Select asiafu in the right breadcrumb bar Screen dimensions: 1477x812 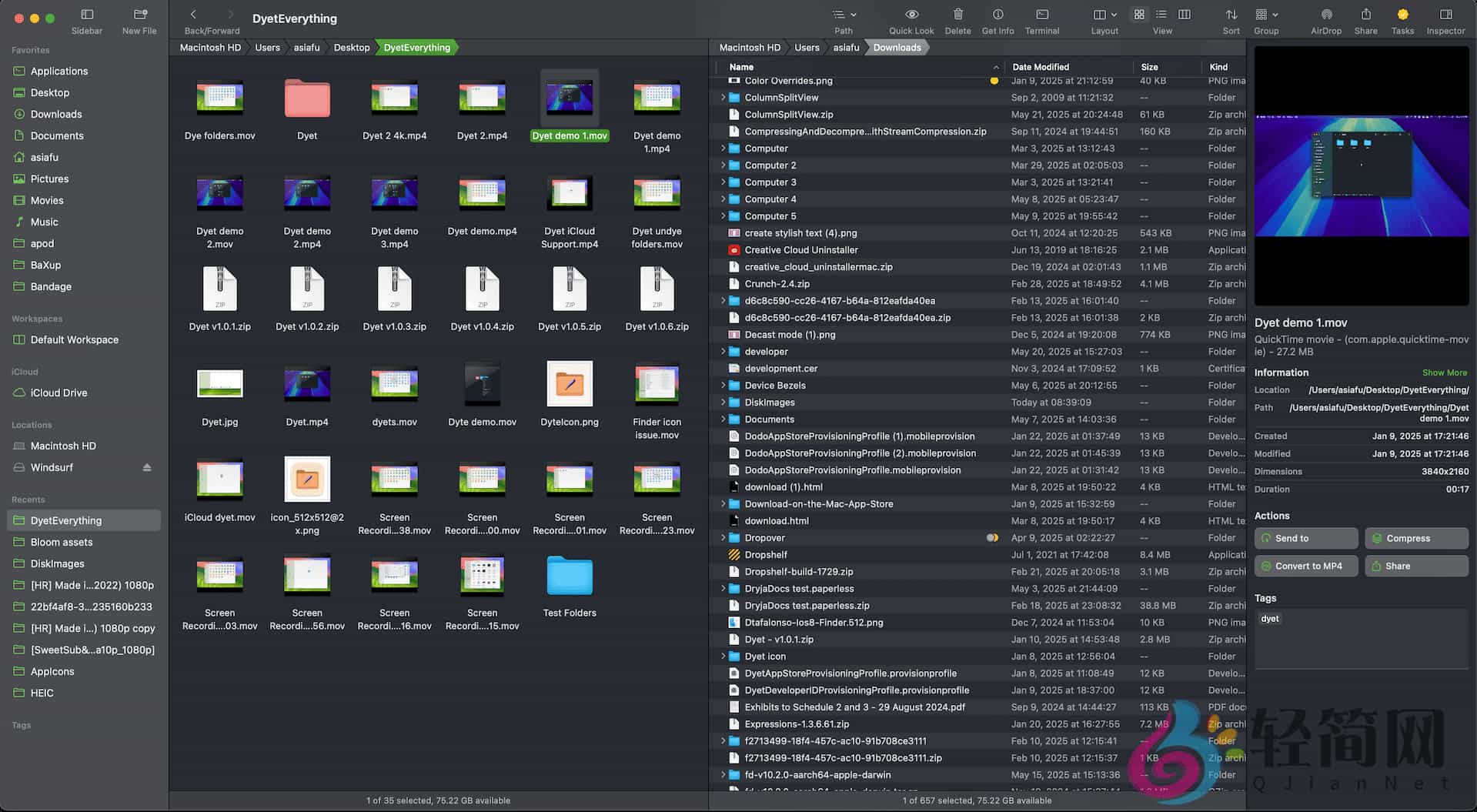pyautogui.click(x=845, y=47)
